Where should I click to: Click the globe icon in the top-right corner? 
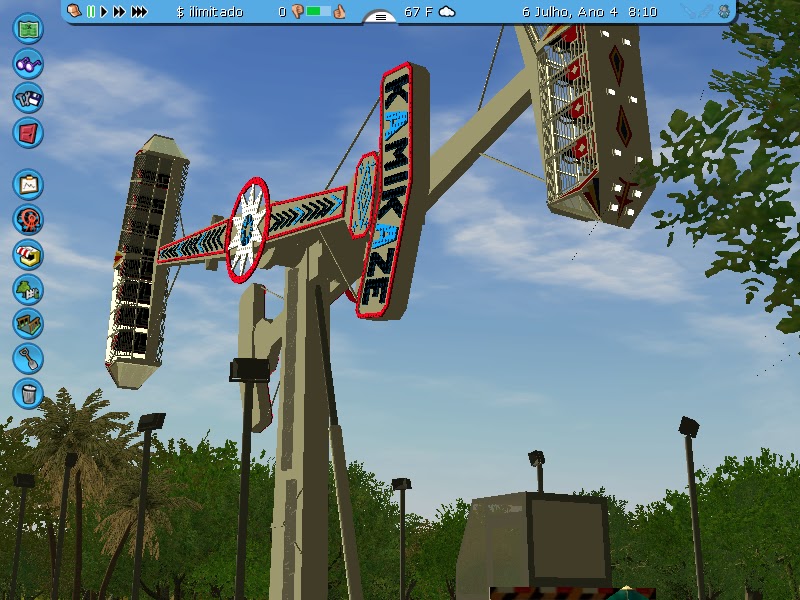tap(723, 10)
